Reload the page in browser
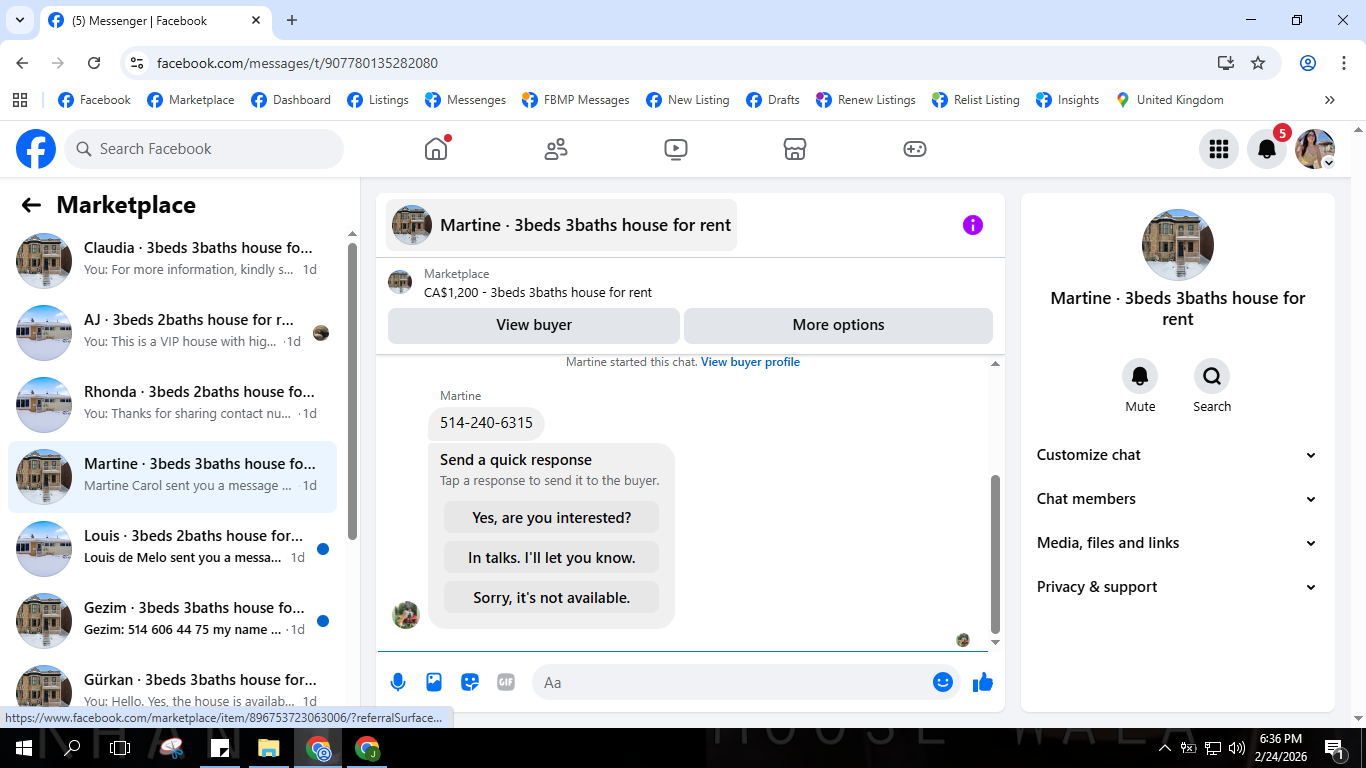 [94, 63]
